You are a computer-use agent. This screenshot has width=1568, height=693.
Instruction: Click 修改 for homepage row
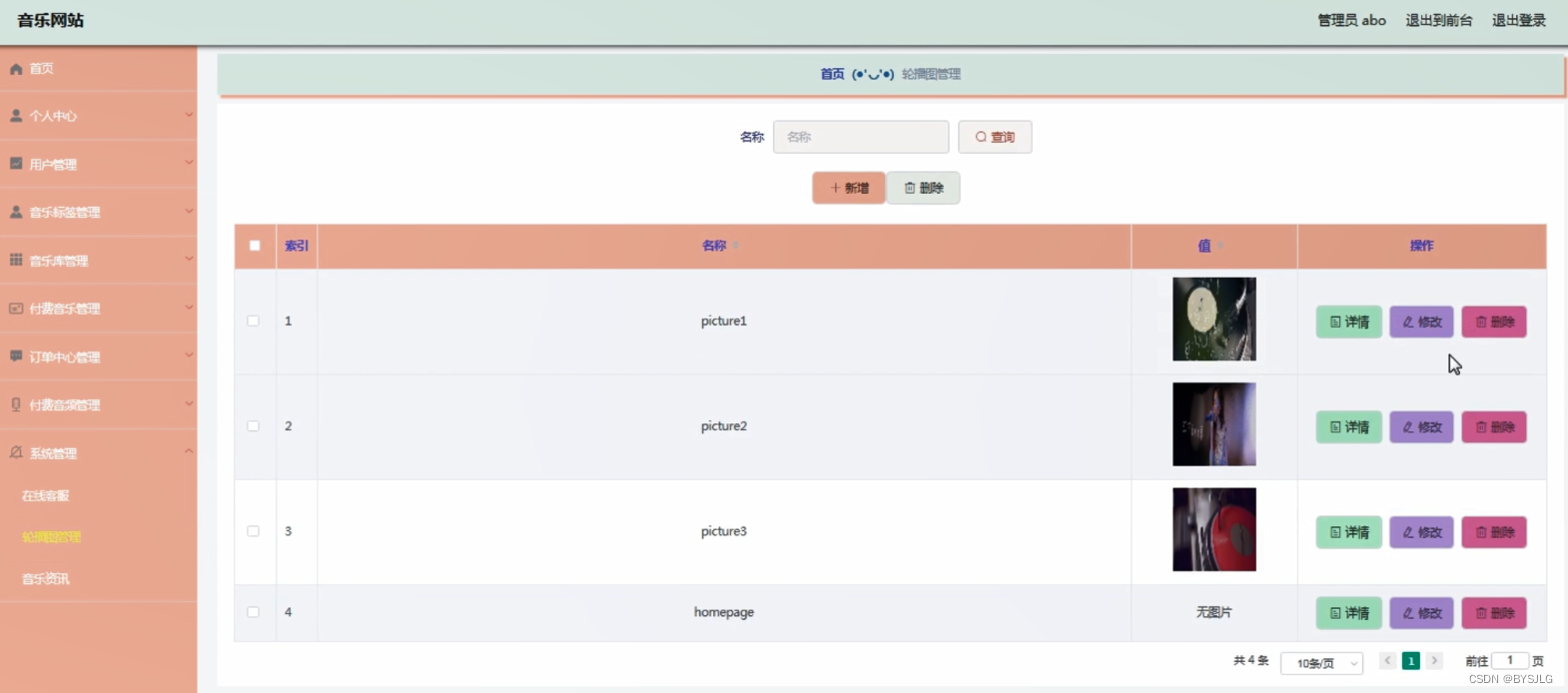pyautogui.click(x=1422, y=613)
